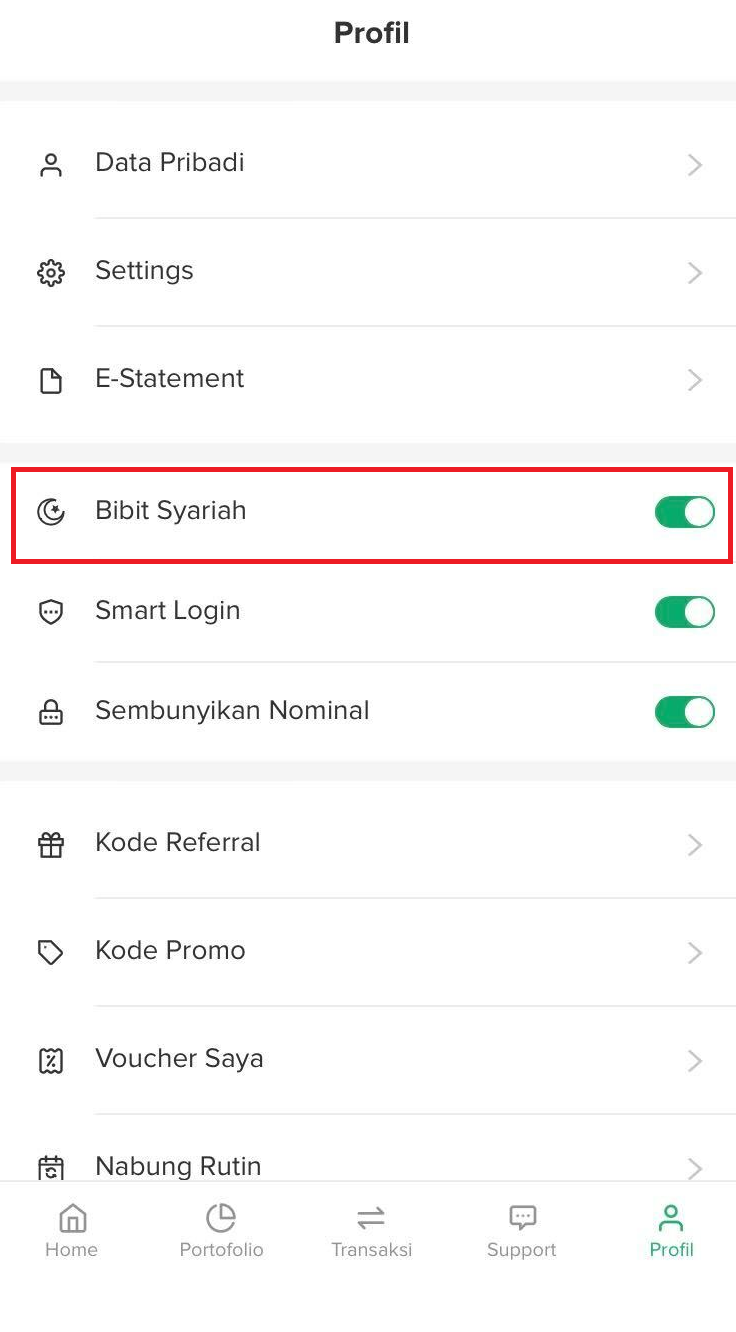This screenshot has height=1332, width=736.
Task: Click the Smart Login shield icon
Action: [x=50, y=613]
